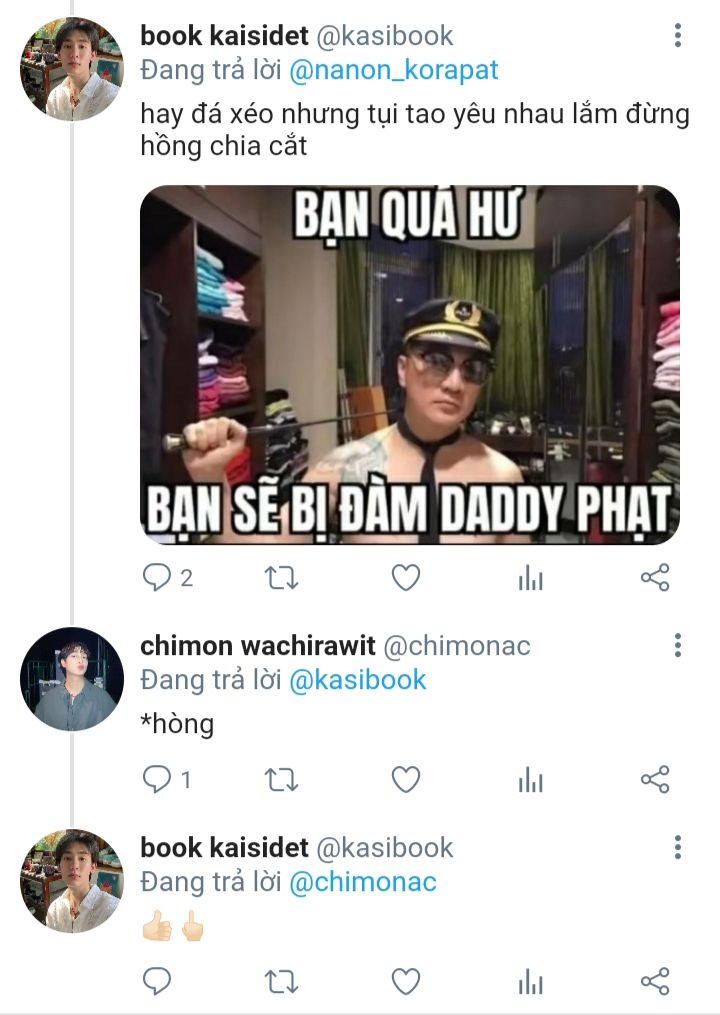
Task: Share chimon wachirawit's reply tweet
Action: click(655, 779)
